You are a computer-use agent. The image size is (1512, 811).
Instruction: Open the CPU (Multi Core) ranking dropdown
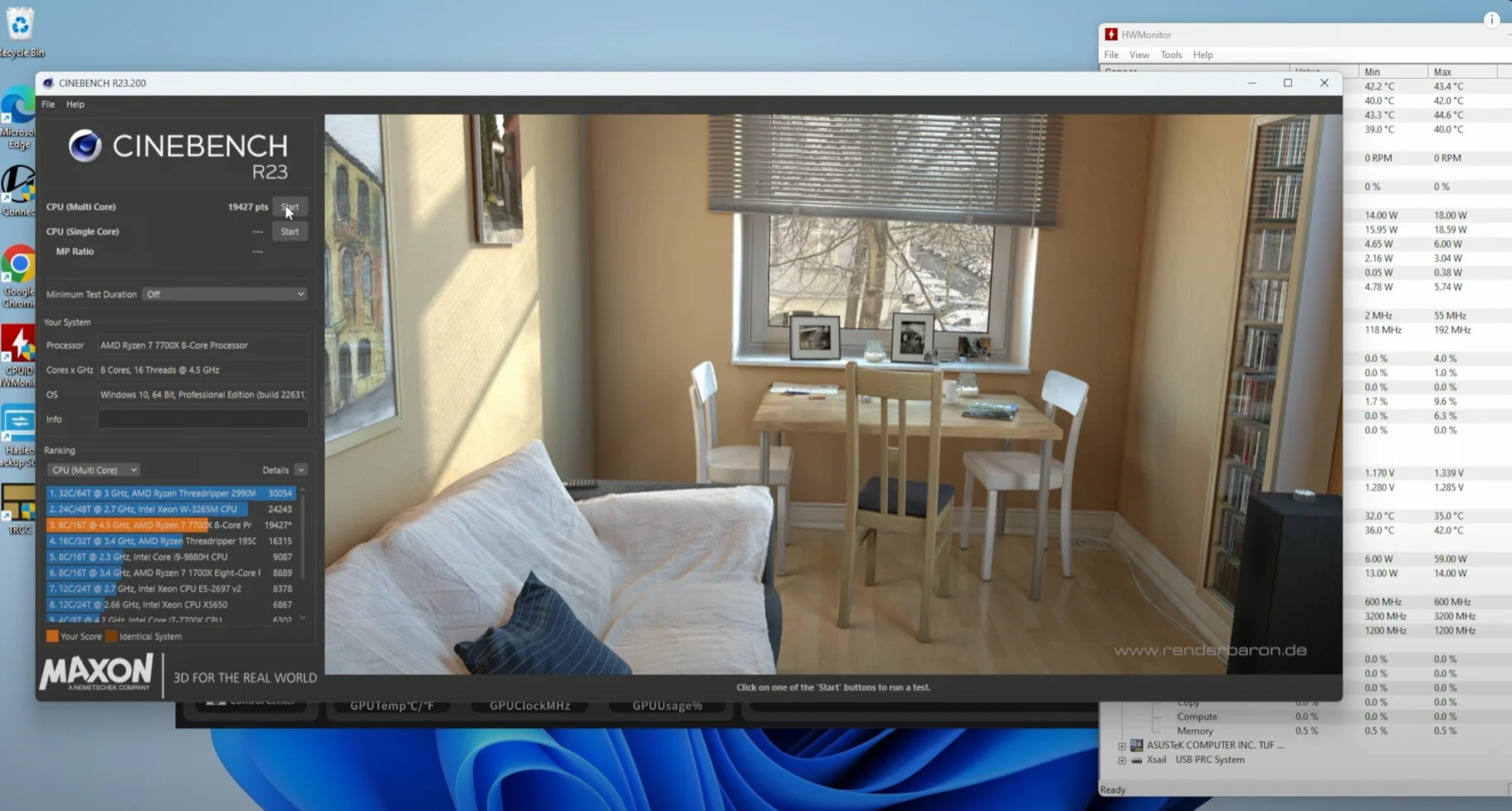point(93,470)
